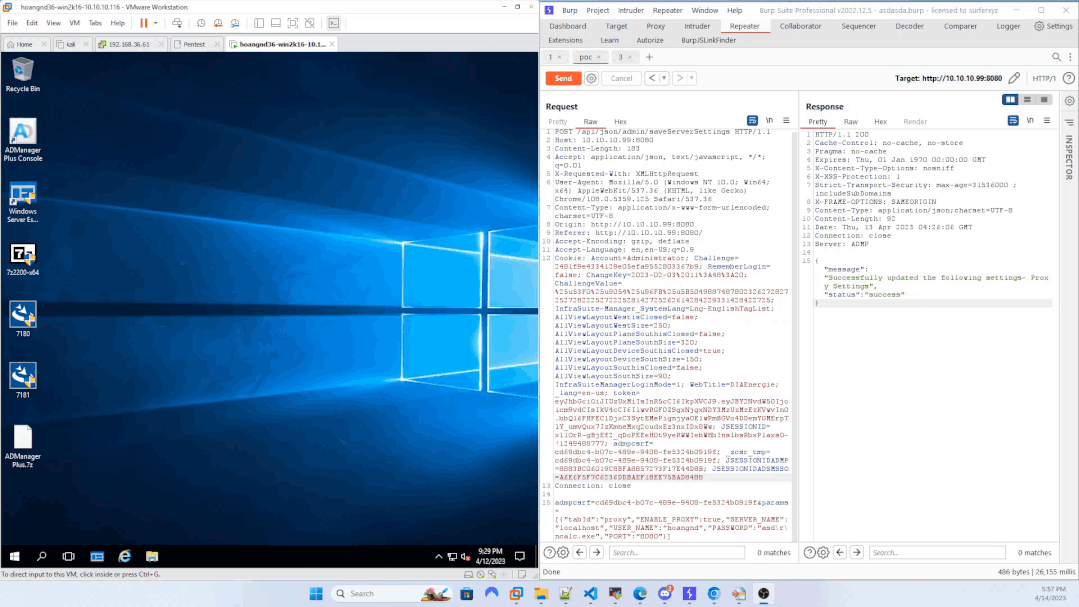Select combined tabbed layout view
The height and width of the screenshot is (607, 1079).
pos(1044,100)
